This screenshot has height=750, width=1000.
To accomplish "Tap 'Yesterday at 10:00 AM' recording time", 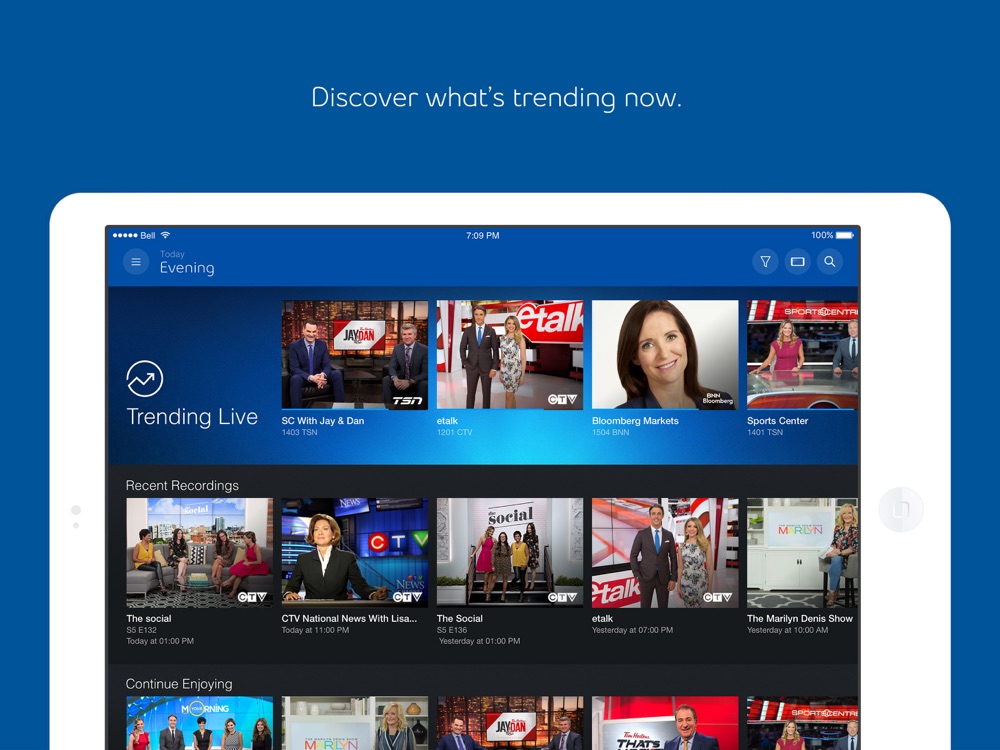I will (788, 630).
